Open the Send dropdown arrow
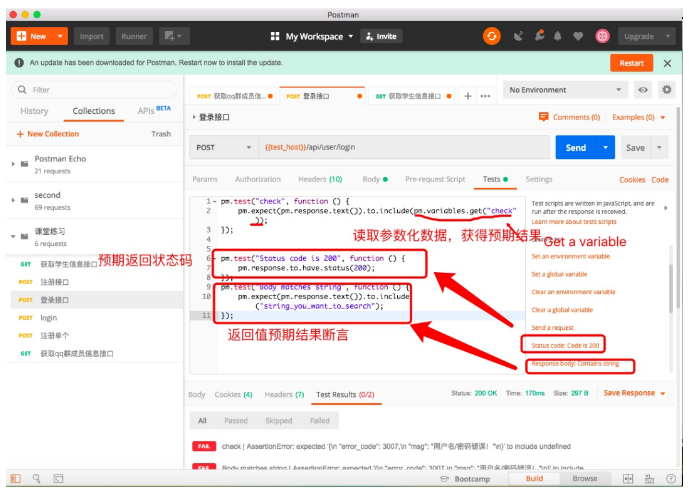The image size is (689, 493). pos(606,148)
